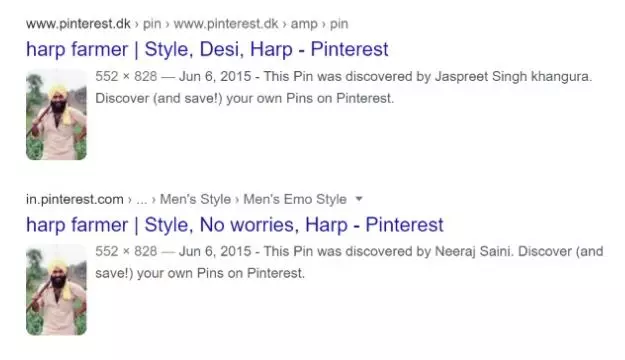Click the first 'pin' breadcrumb after pinterest.dk
Screen dimensions: 625x360
pos(152,24)
